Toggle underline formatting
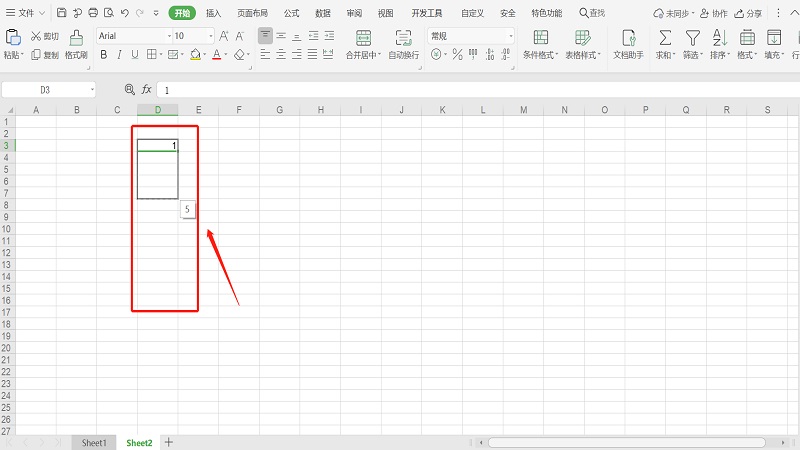The image size is (800, 450). (135, 55)
